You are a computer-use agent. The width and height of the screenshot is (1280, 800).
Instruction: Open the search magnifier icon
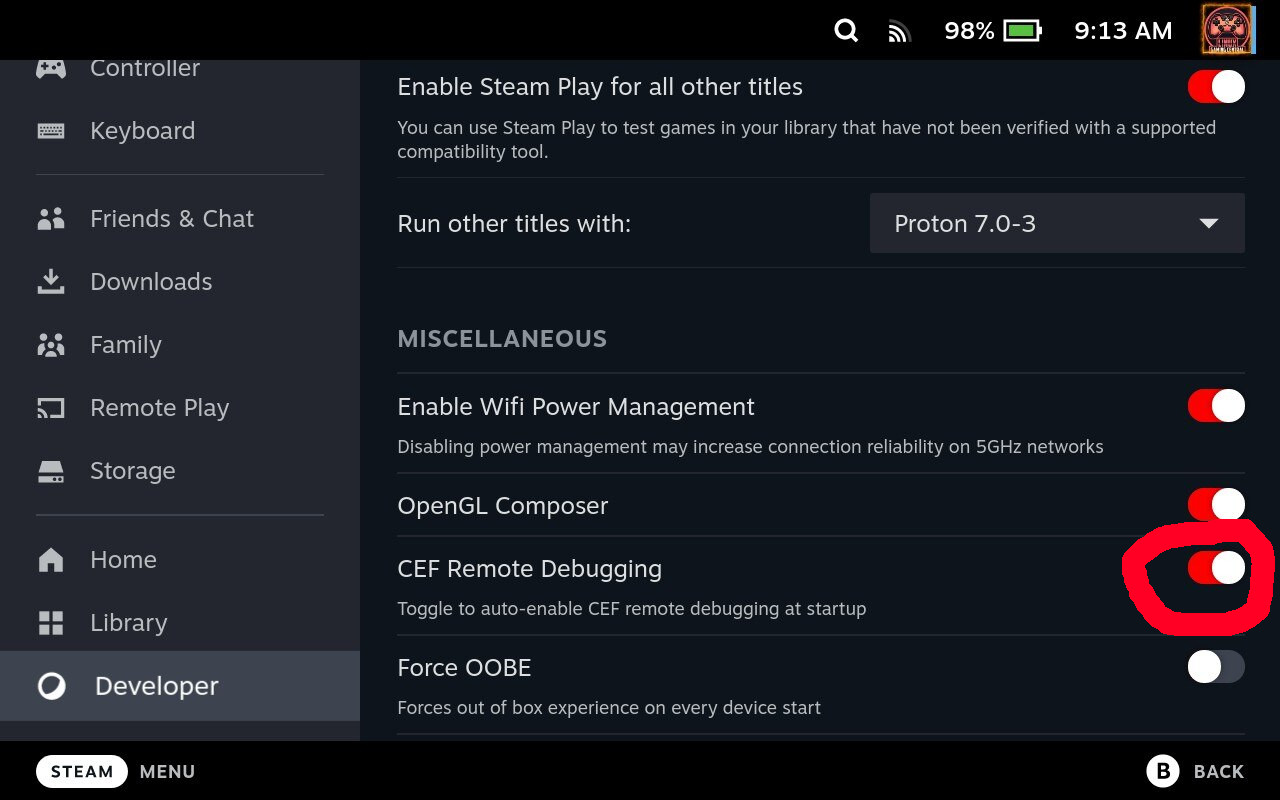(846, 31)
